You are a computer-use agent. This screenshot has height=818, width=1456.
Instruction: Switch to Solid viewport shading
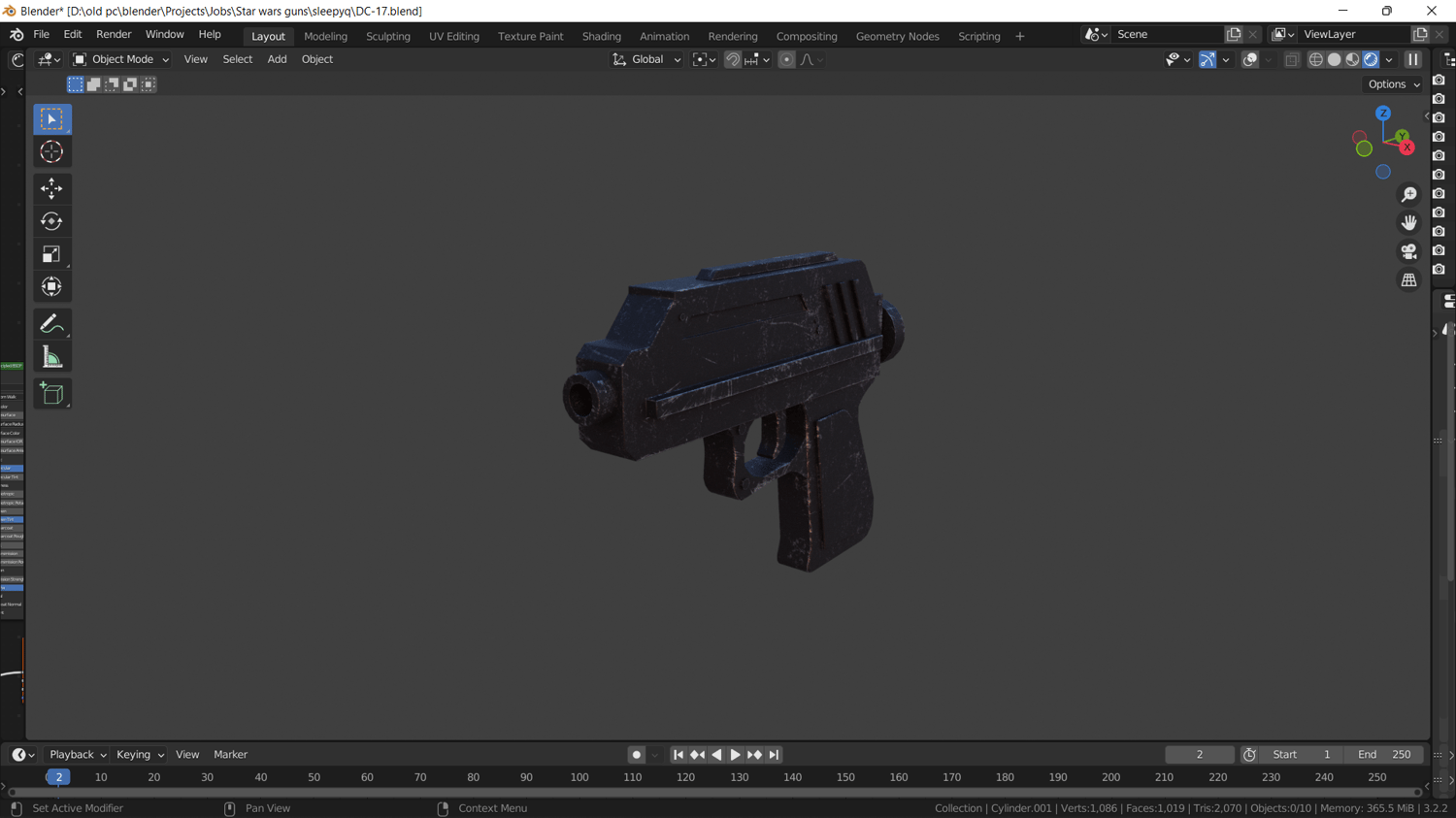tap(1335, 59)
